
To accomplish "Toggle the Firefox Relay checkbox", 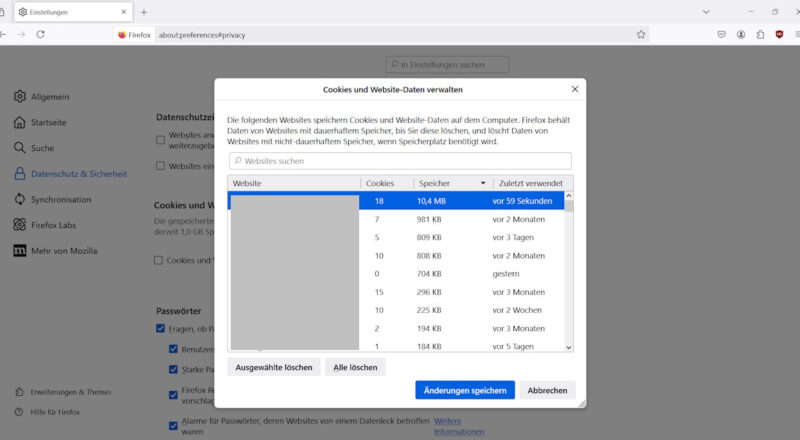I will [173, 395].
